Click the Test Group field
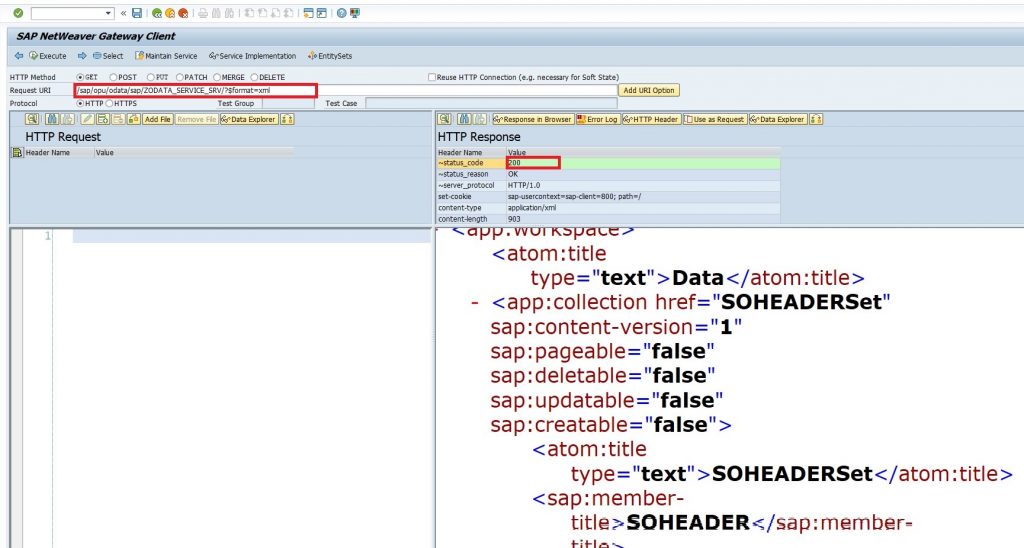 (288, 103)
